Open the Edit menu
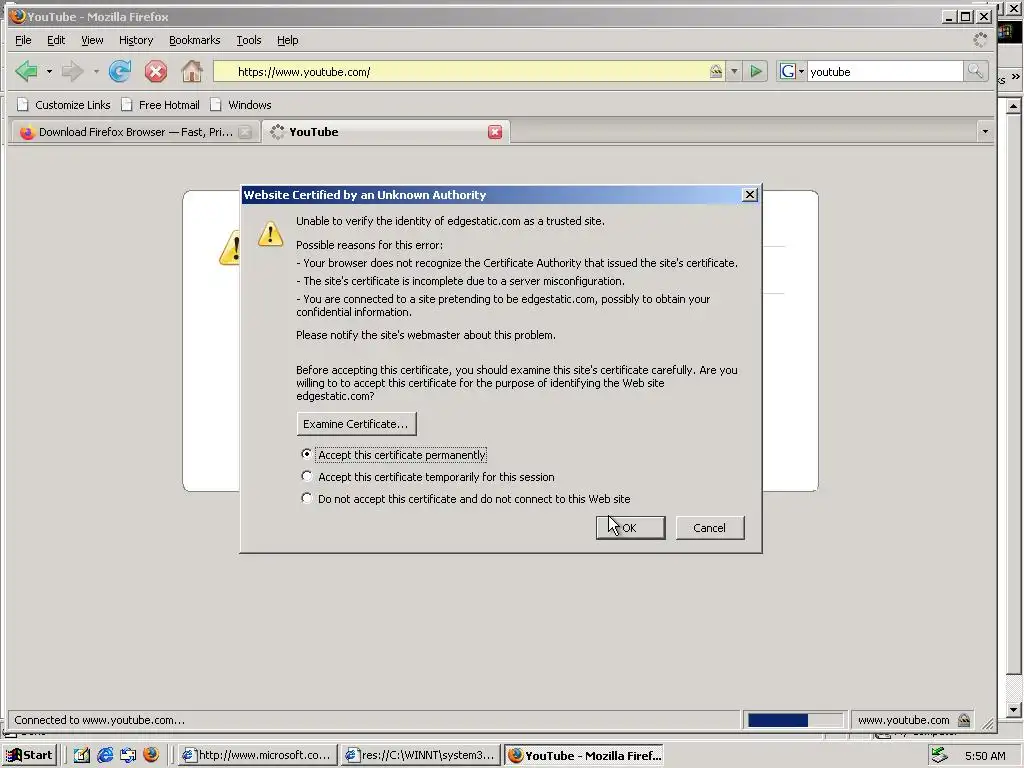This screenshot has width=1024, height=768. coord(56,40)
